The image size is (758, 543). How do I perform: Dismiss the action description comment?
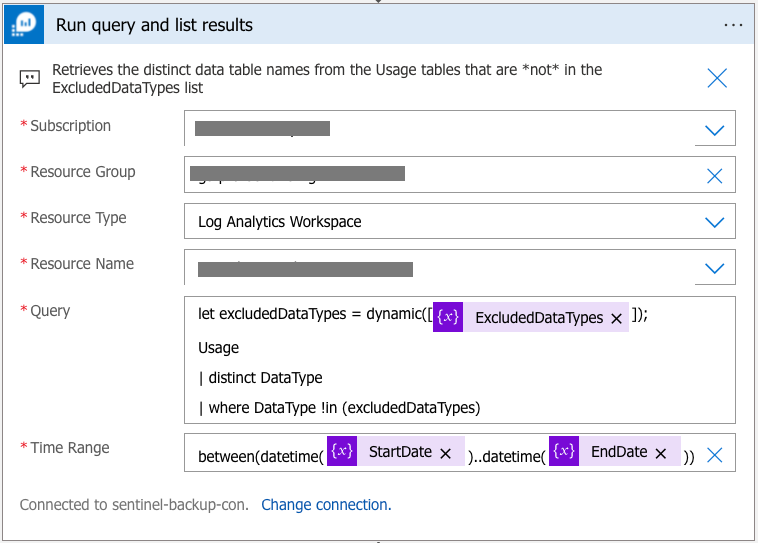coord(717,79)
